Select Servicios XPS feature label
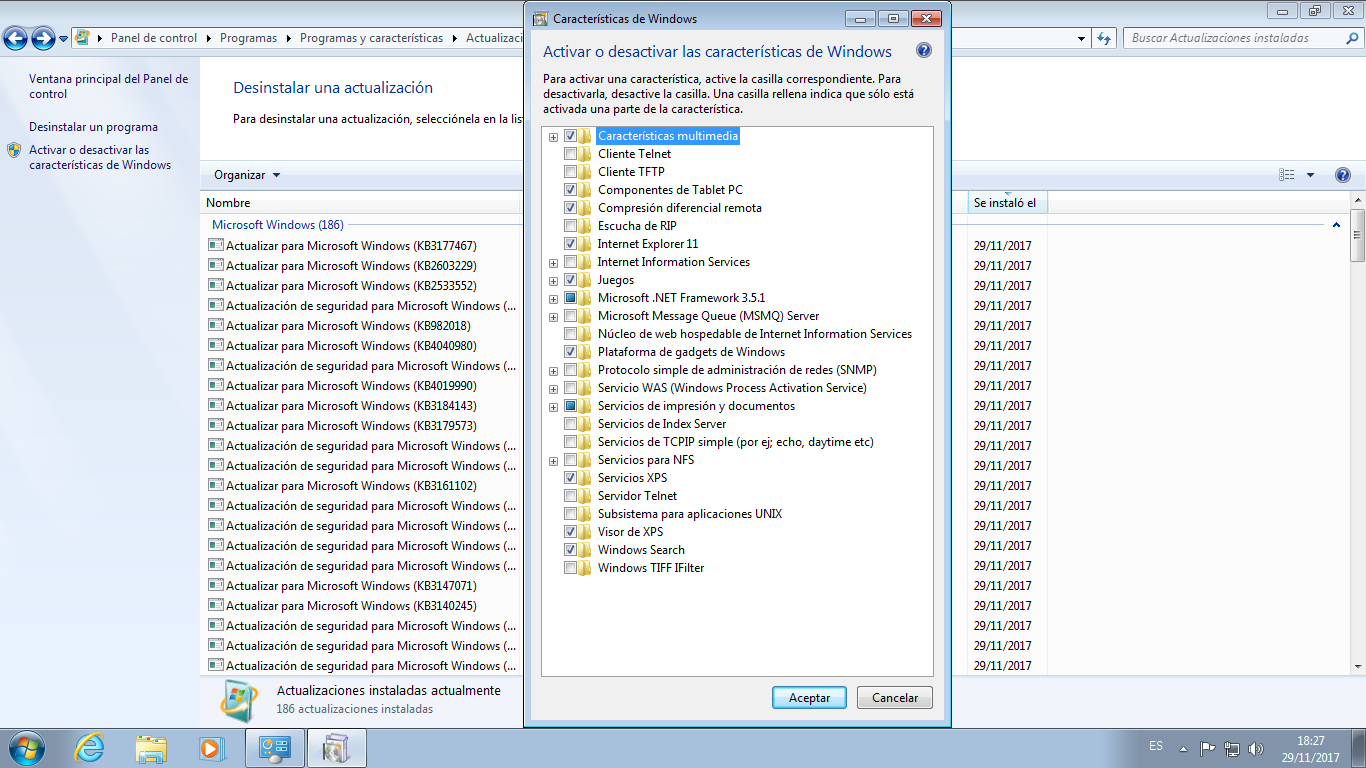This screenshot has width=1366, height=768. [x=632, y=478]
